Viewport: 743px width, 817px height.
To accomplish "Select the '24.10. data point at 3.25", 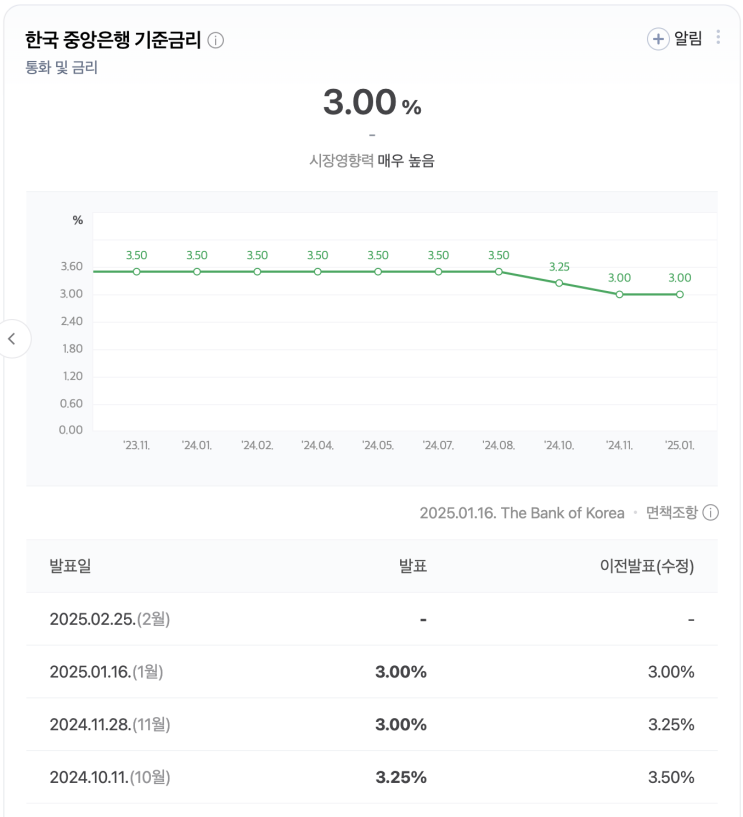I will click(x=559, y=283).
